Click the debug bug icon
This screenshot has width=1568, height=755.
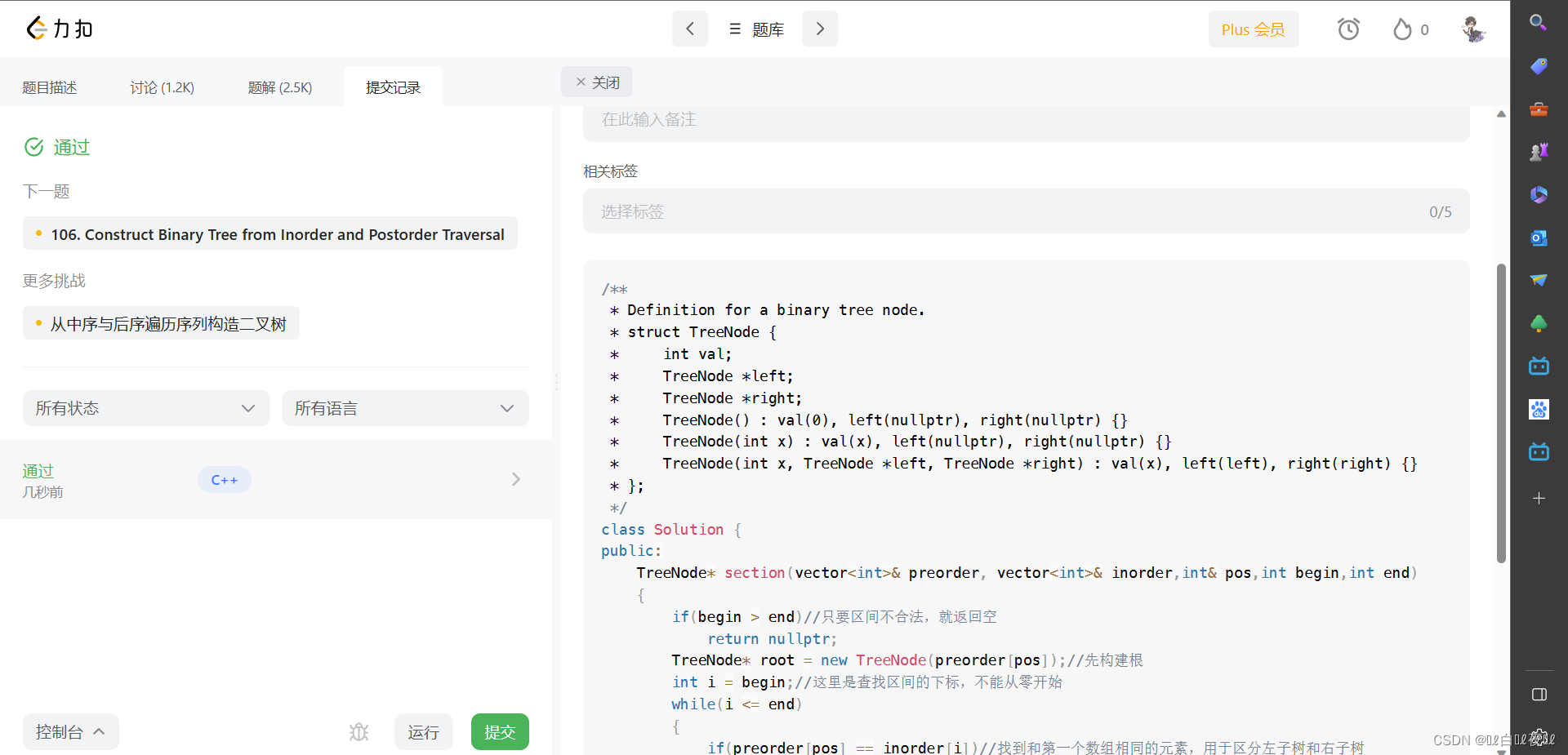pyautogui.click(x=359, y=732)
